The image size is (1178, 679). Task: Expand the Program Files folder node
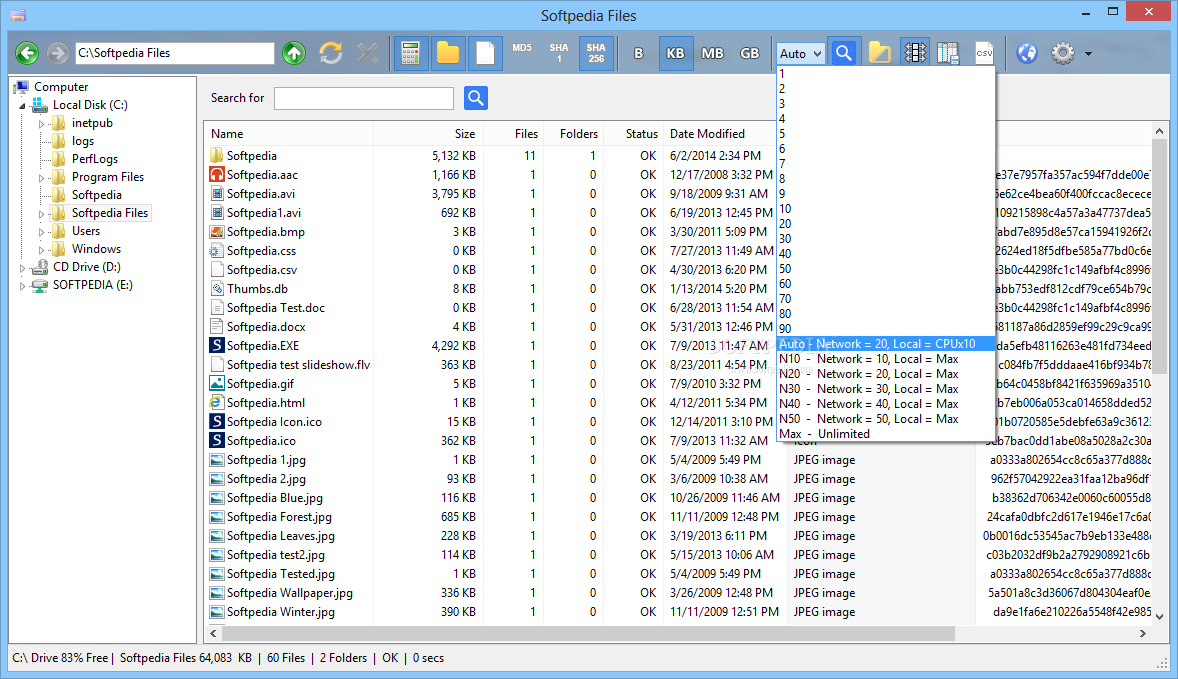41,178
